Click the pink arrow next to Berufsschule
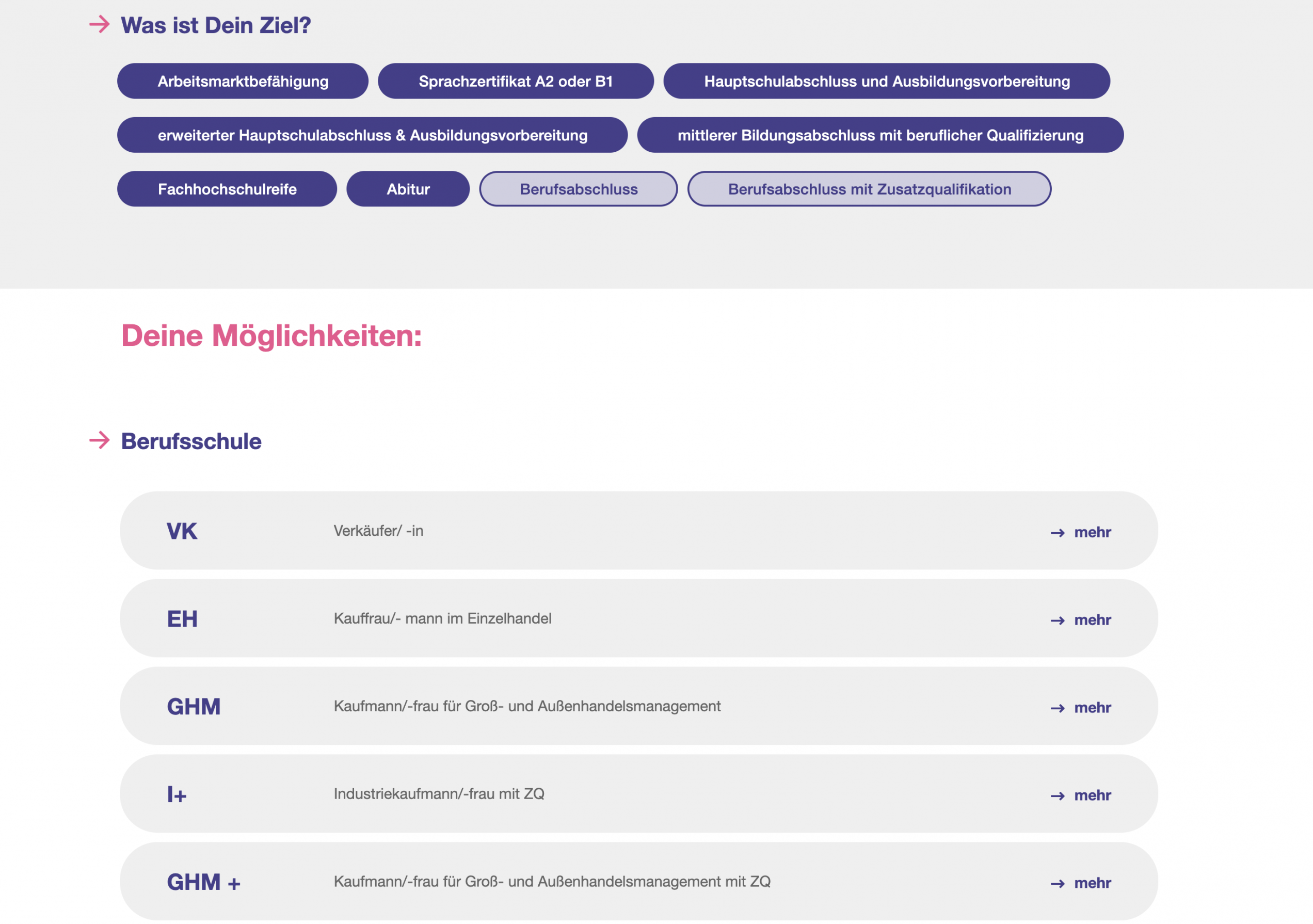Image resolution: width=1313 pixels, height=924 pixels. (100, 440)
